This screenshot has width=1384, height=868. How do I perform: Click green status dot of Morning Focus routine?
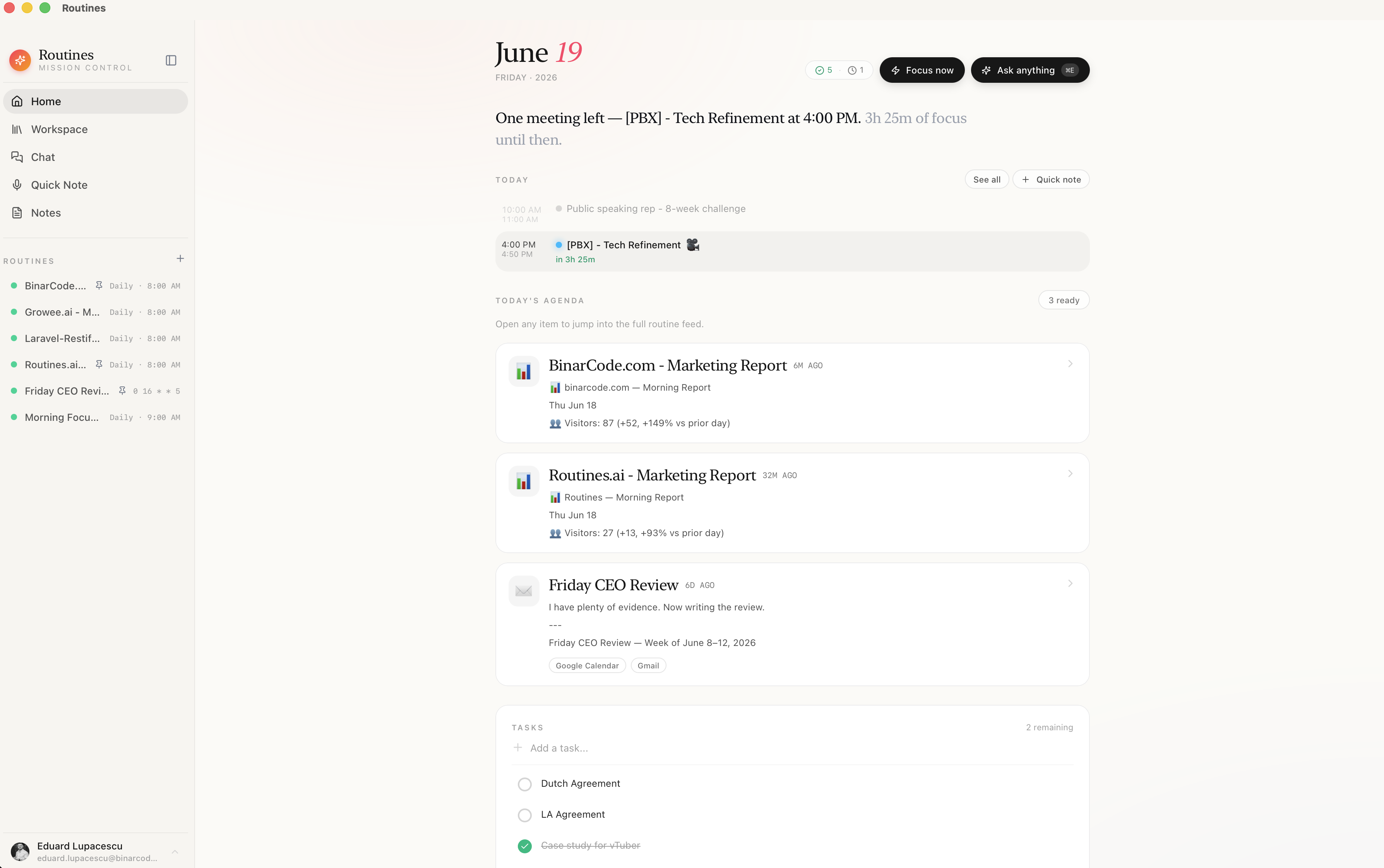pyautogui.click(x=14, y=417)
